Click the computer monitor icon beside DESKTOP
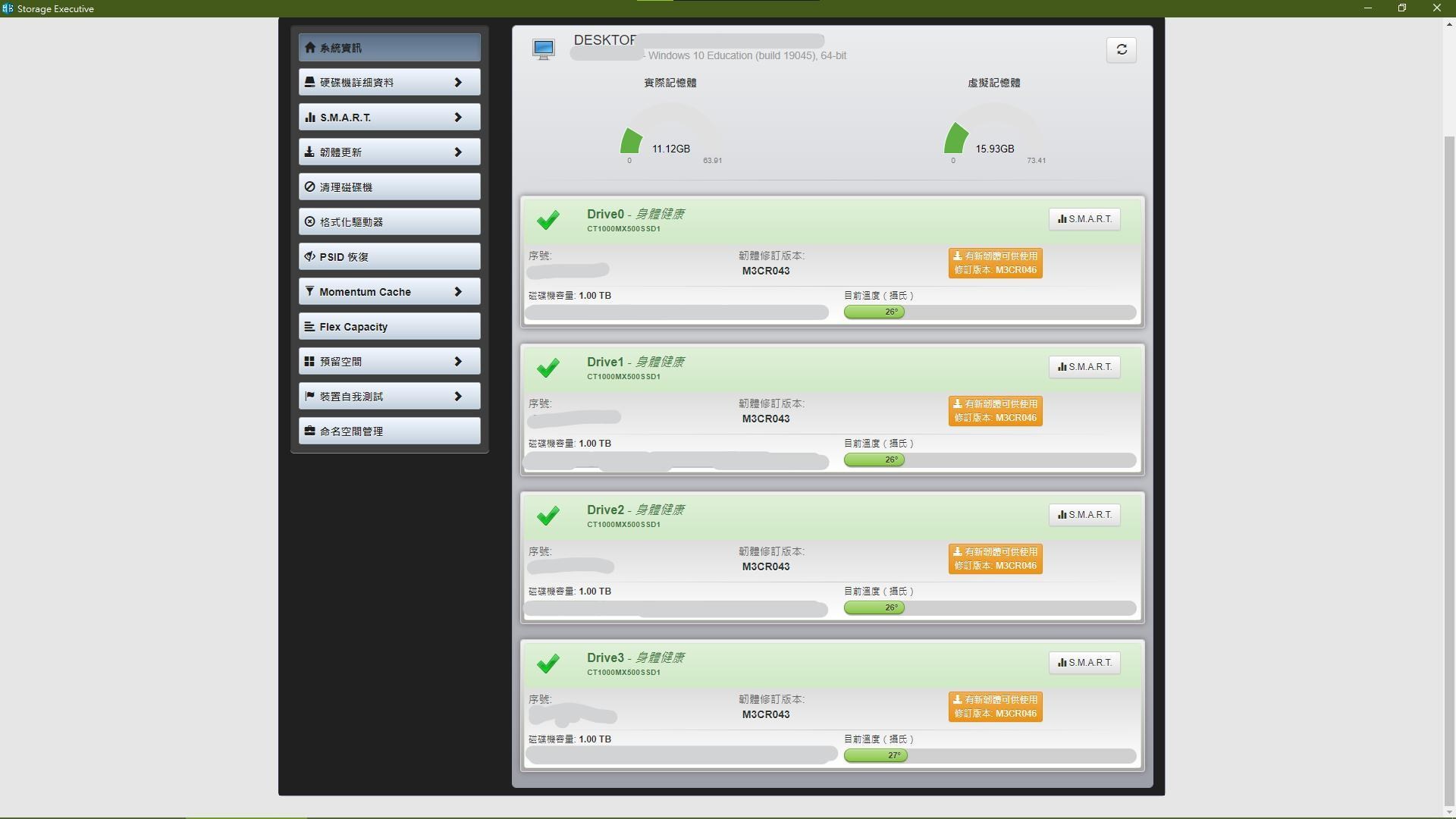The width and height of the screenshot is (1456, 819). [543, 50]
